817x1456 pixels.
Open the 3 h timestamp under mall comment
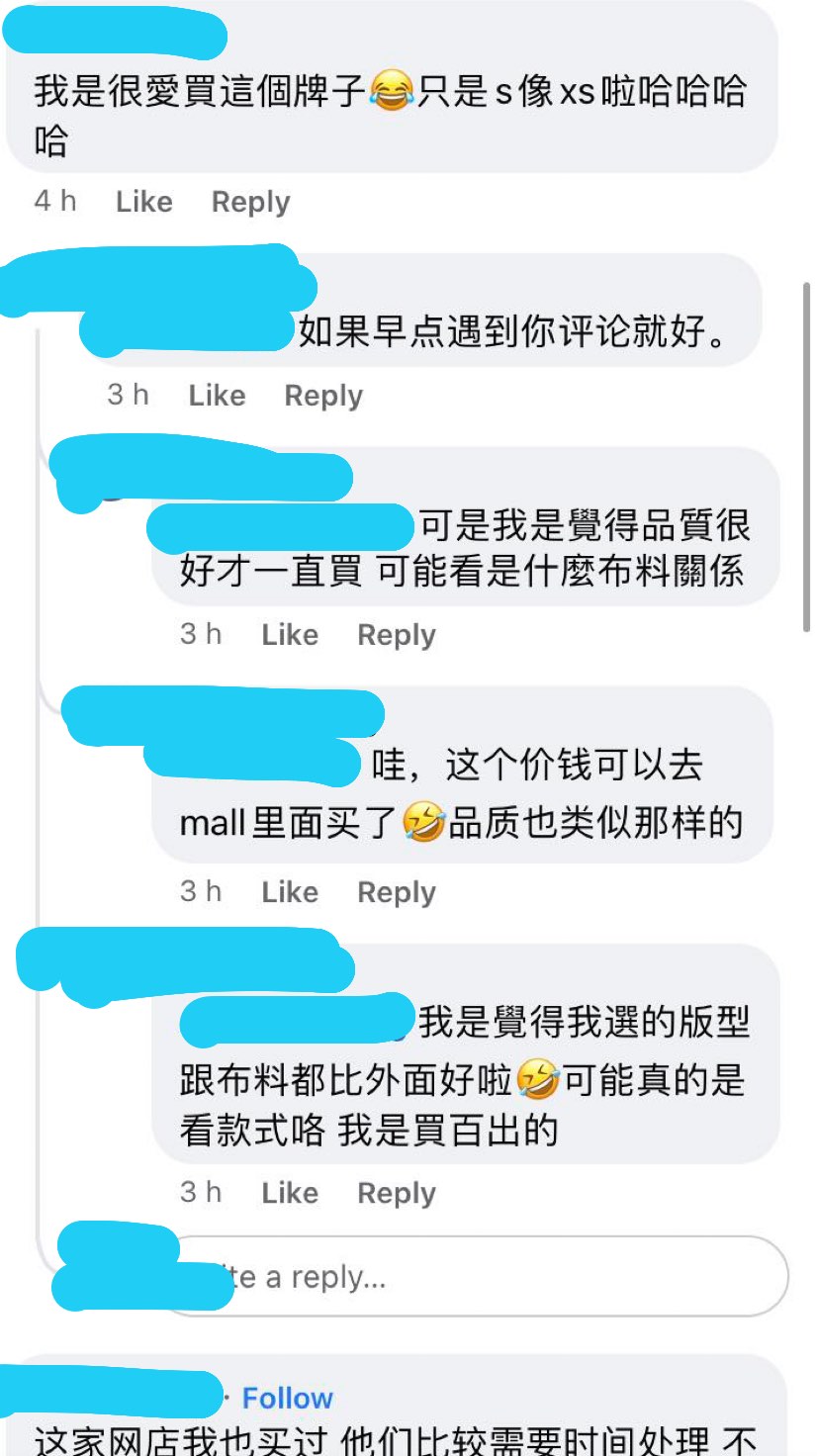(201, 892)
